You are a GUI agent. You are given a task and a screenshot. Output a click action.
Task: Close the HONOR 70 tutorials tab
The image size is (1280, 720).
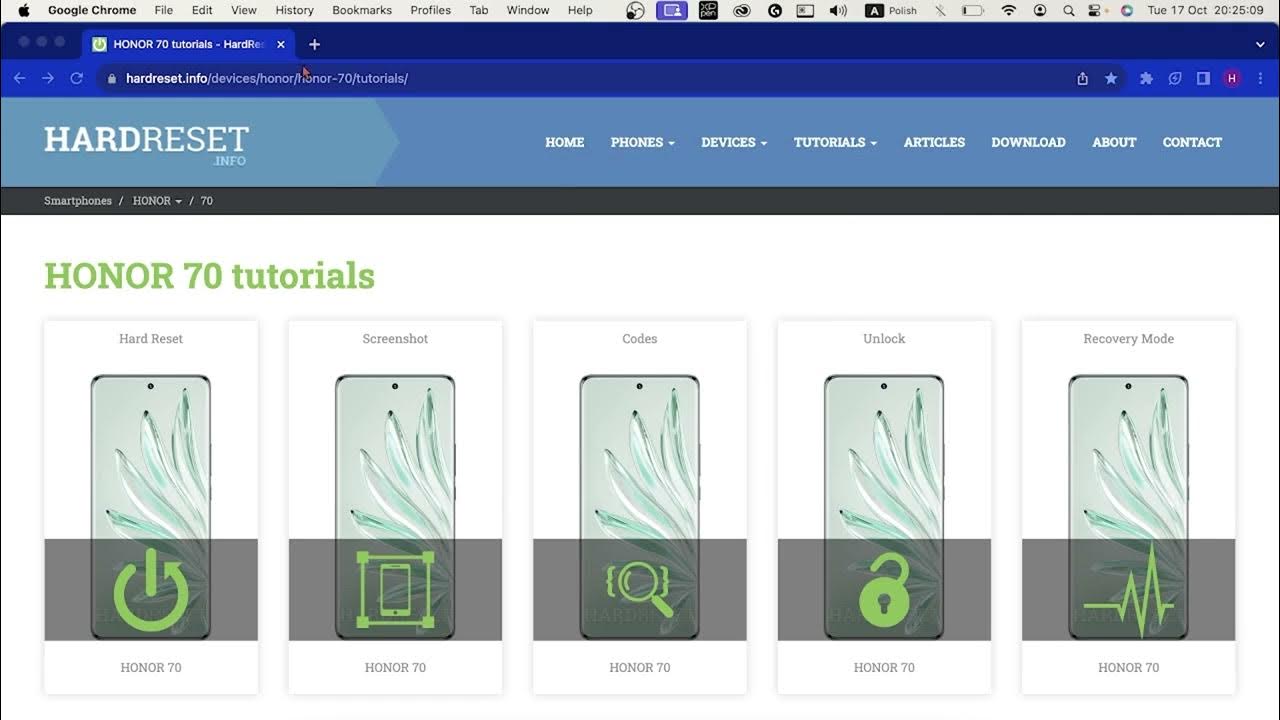pyautogui.click(x=281, y=44)
